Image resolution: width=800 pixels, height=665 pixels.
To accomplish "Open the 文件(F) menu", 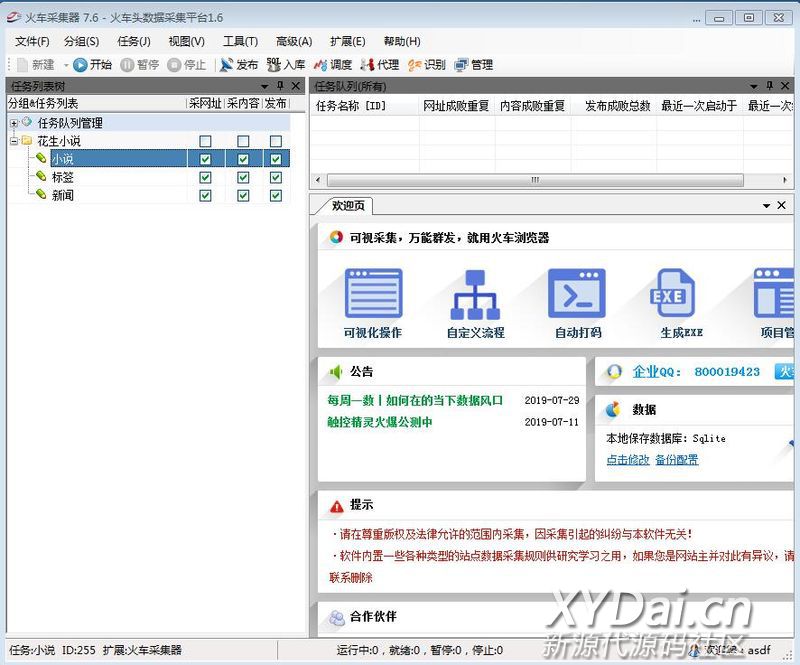I will click(x=32, y=41).
